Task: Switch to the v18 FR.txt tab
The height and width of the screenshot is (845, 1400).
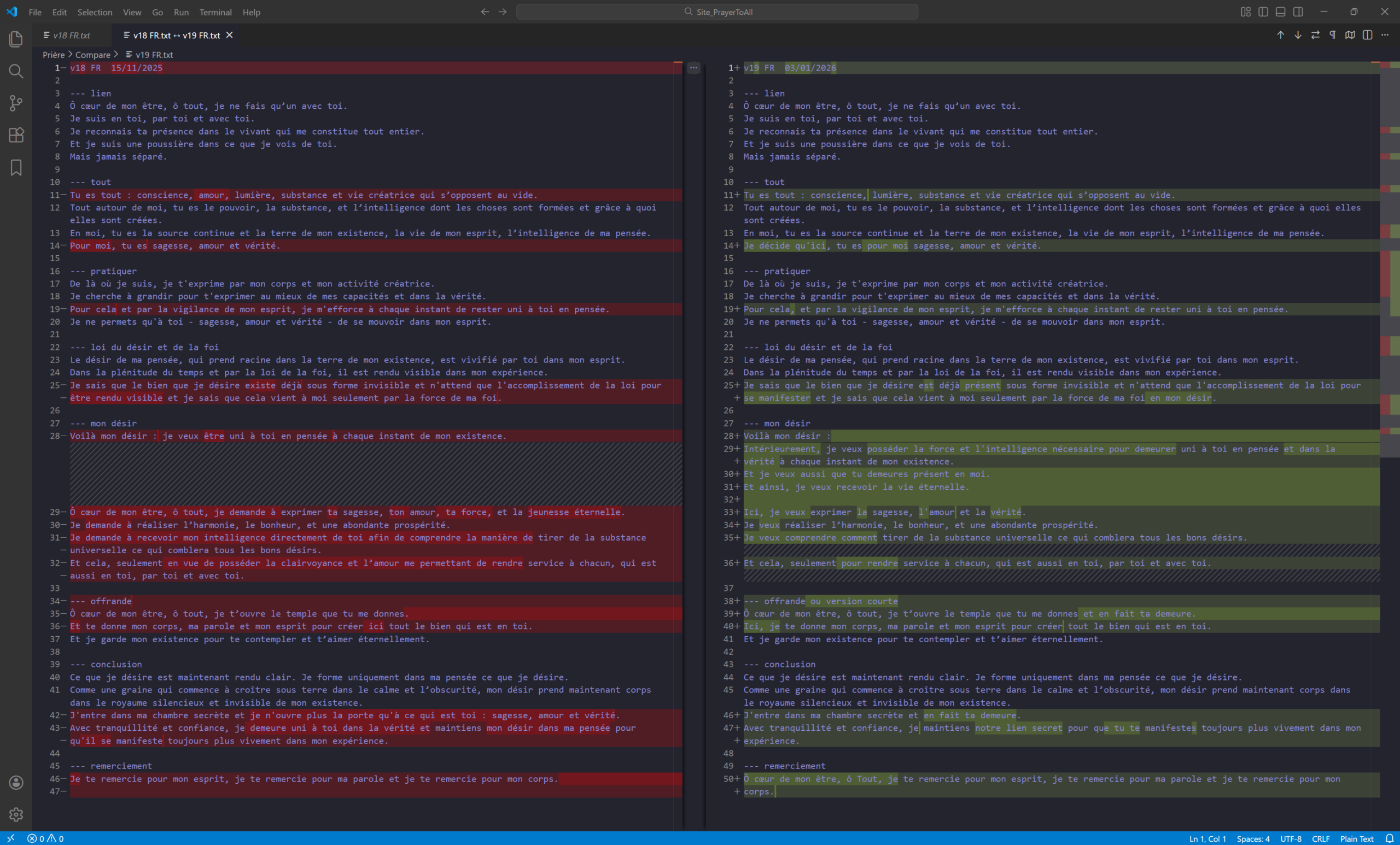Action: tap(72, 35)
